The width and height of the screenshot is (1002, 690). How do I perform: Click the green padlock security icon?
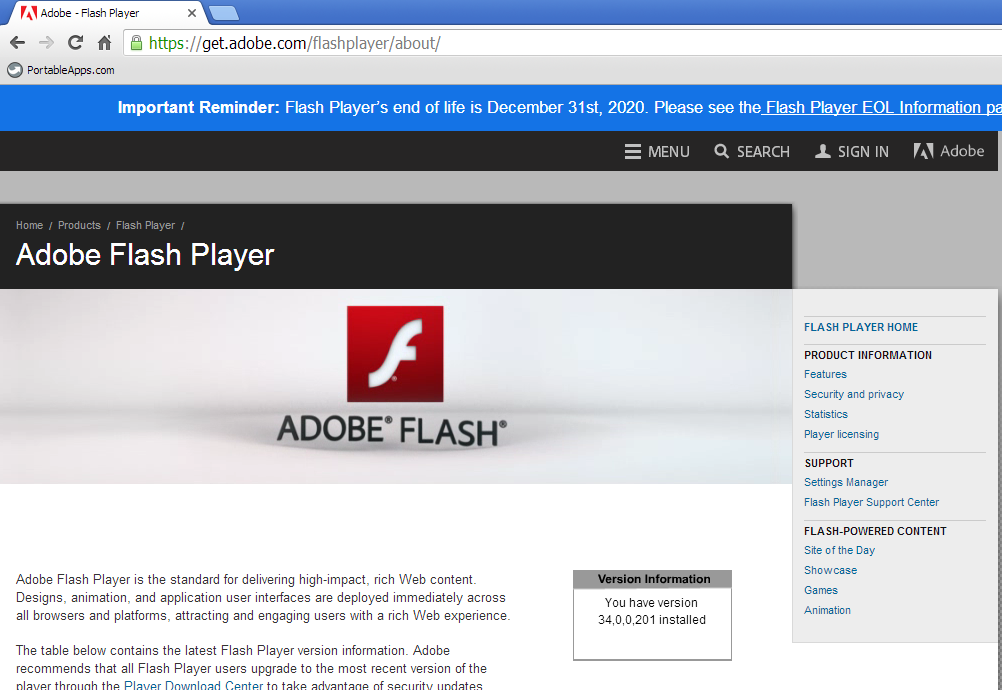point(135,43)
